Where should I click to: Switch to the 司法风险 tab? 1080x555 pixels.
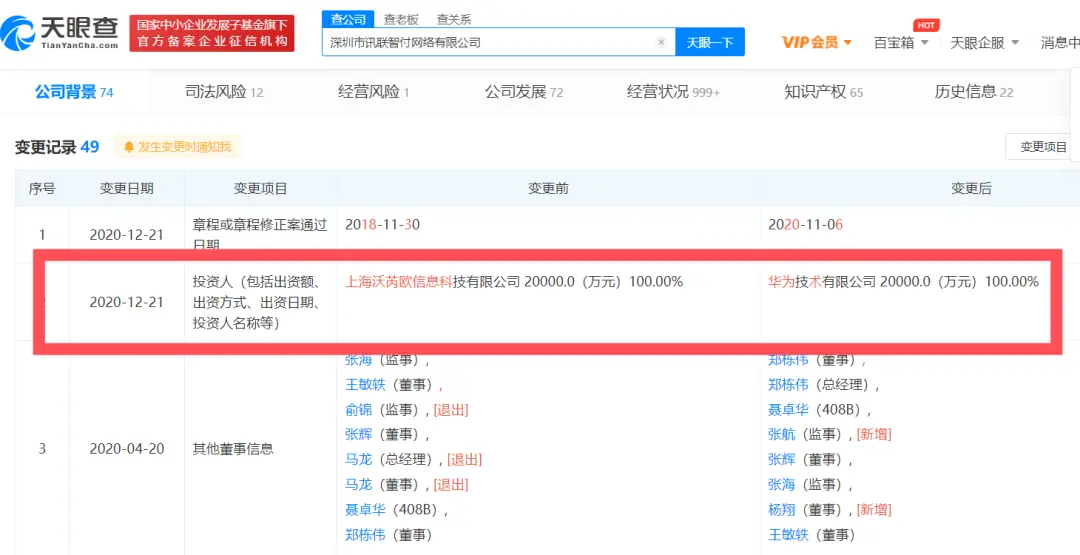click(225, 92)
